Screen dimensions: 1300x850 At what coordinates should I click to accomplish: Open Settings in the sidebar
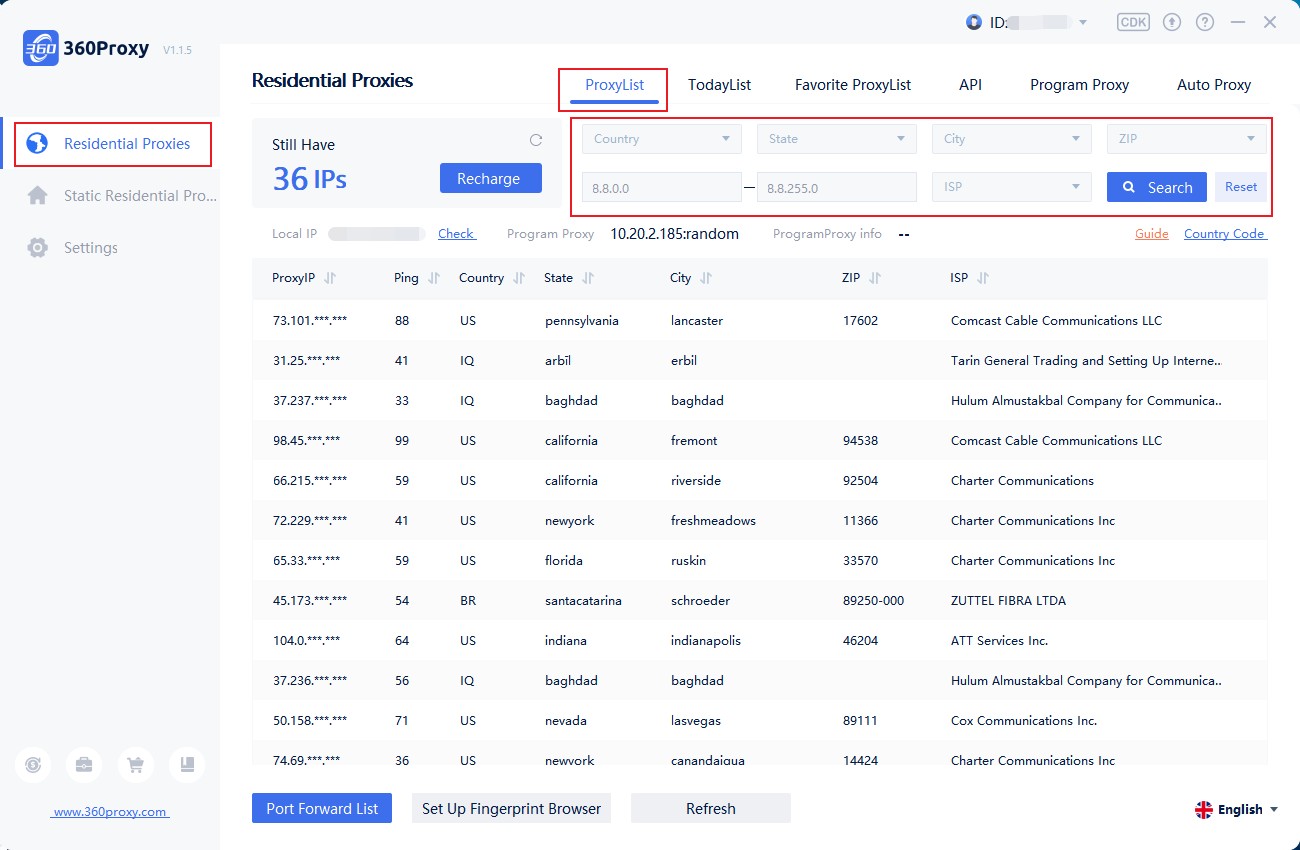point(110,248)
